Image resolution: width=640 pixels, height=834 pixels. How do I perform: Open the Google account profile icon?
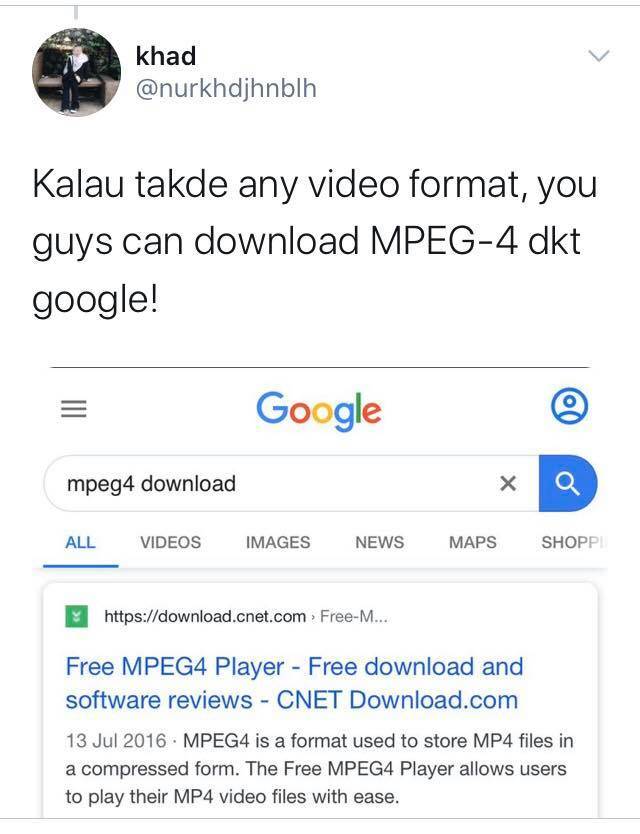569,406
